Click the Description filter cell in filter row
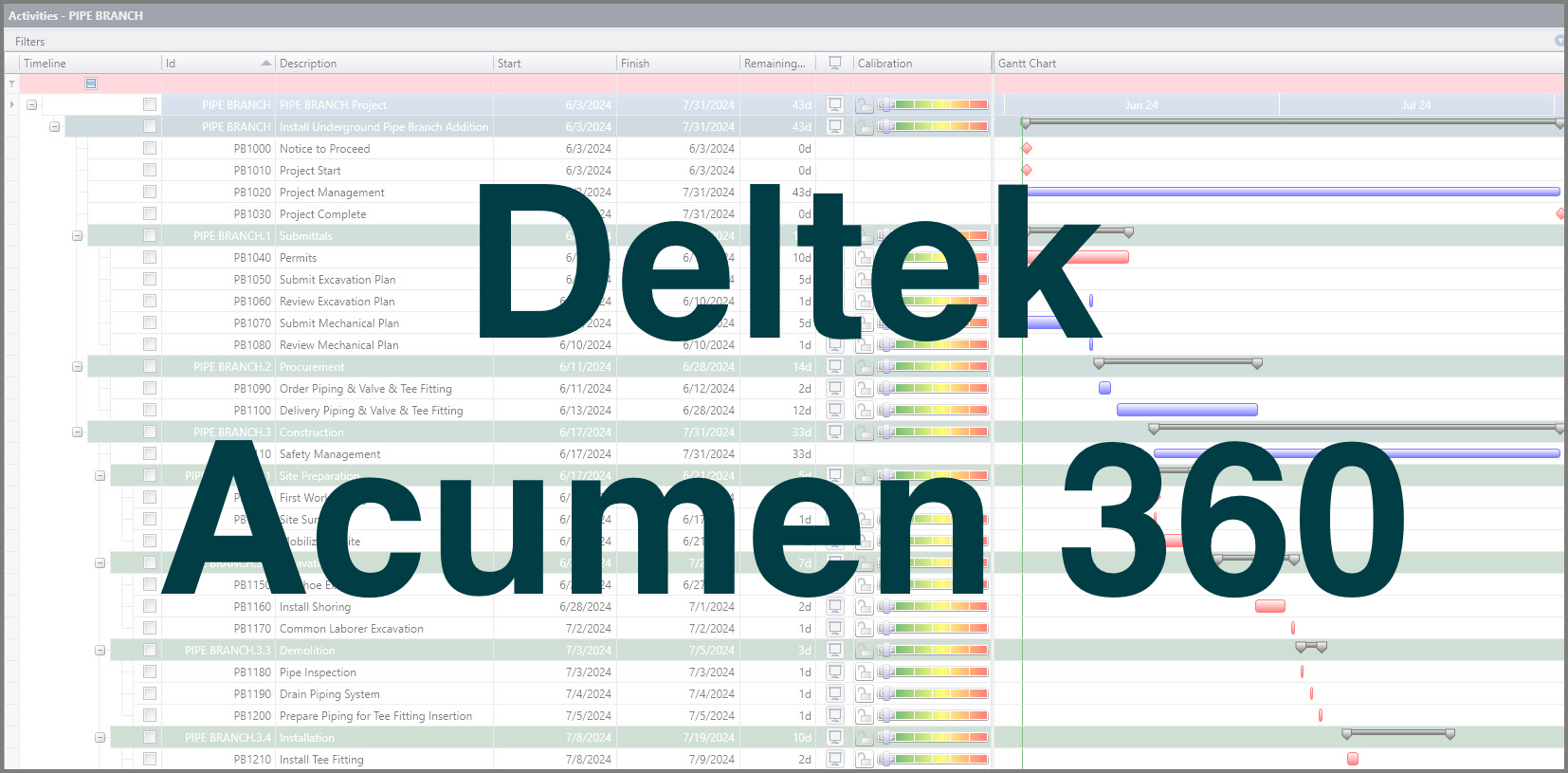 click(x=384, y=83)
